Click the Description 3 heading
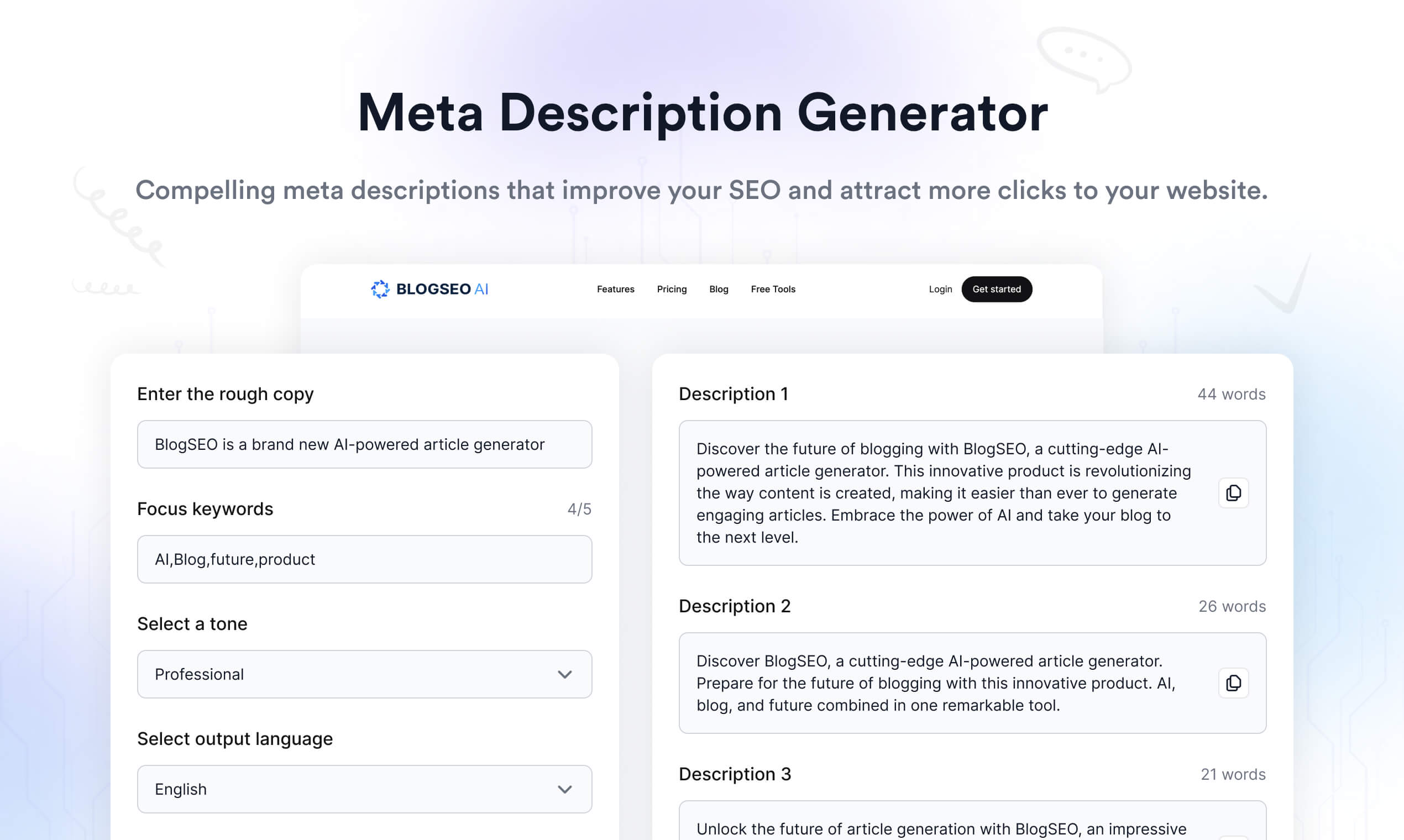The image size is (1404, 840). pos(734,774)
